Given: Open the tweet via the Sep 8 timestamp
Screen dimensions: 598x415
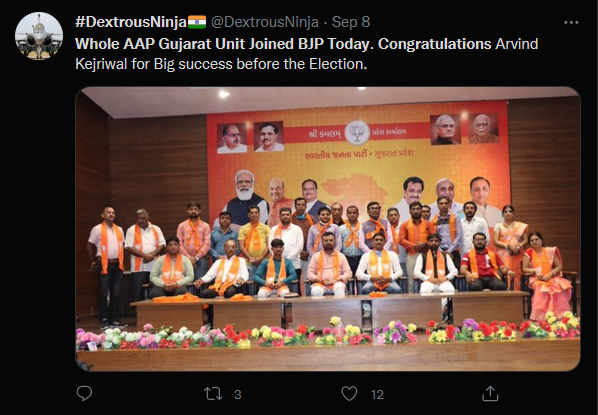Looking at the screenshot, I should click(351, 22).
